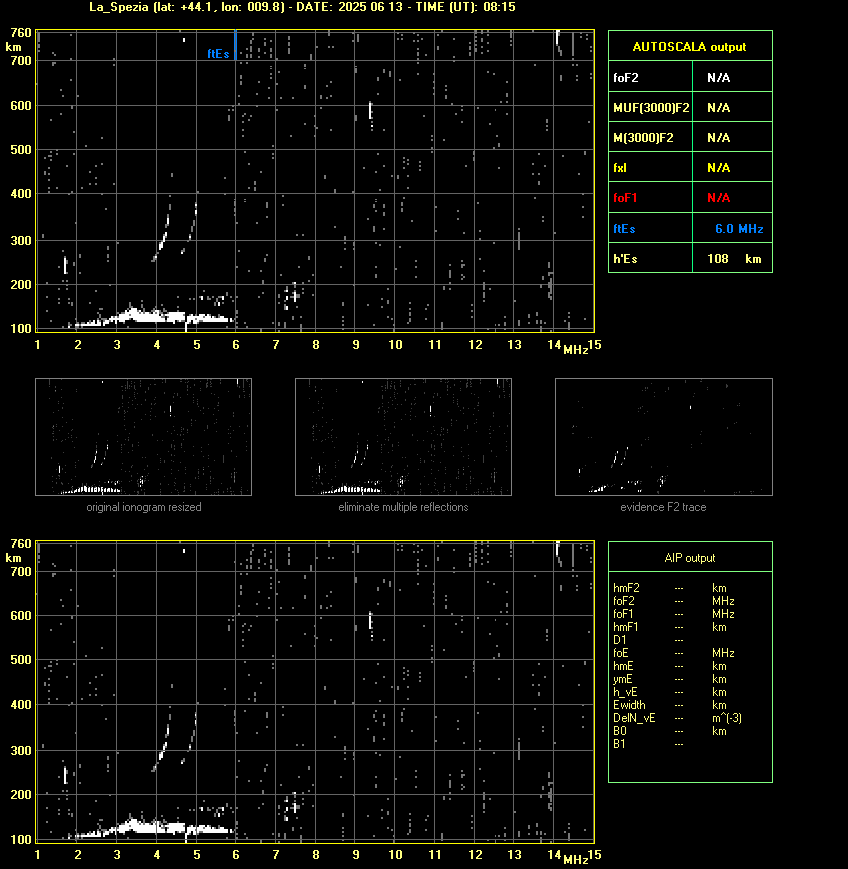Click the foF2 label in AUTOSCALA table
Viewport: 848px width, 869px height.
click(x=626, y=78)
